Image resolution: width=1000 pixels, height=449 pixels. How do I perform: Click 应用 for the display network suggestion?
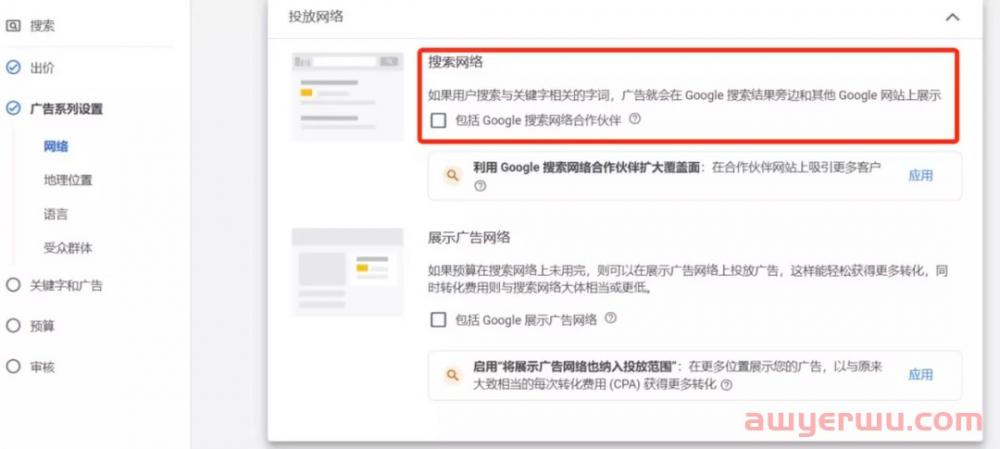tap(920, 375)
